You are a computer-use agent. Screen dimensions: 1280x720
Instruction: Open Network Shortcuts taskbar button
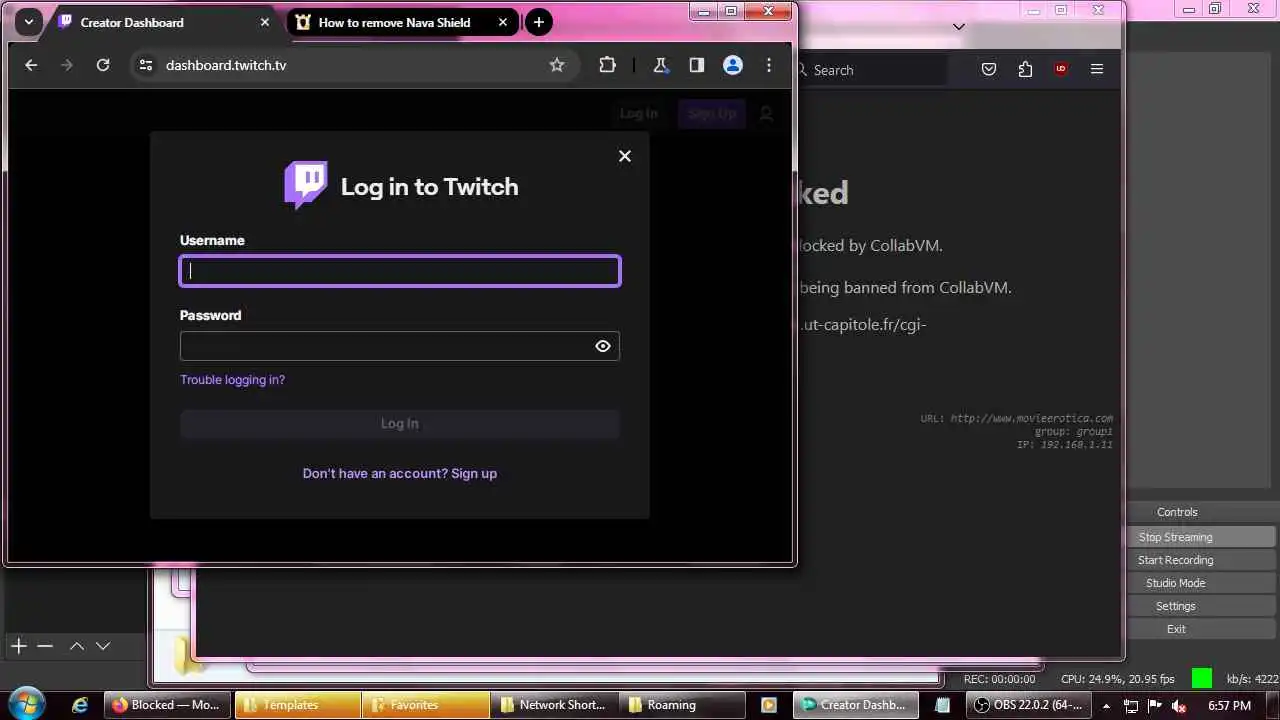point(554,705)
